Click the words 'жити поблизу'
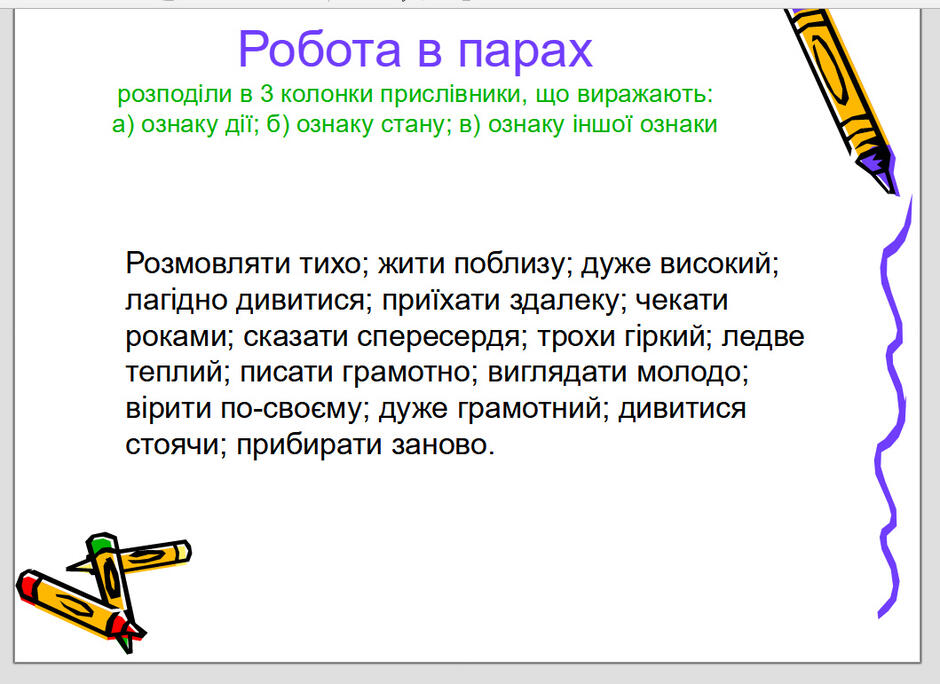Viewport: 940px width, 684px height. pyautogui.click(x=471, y=264)
